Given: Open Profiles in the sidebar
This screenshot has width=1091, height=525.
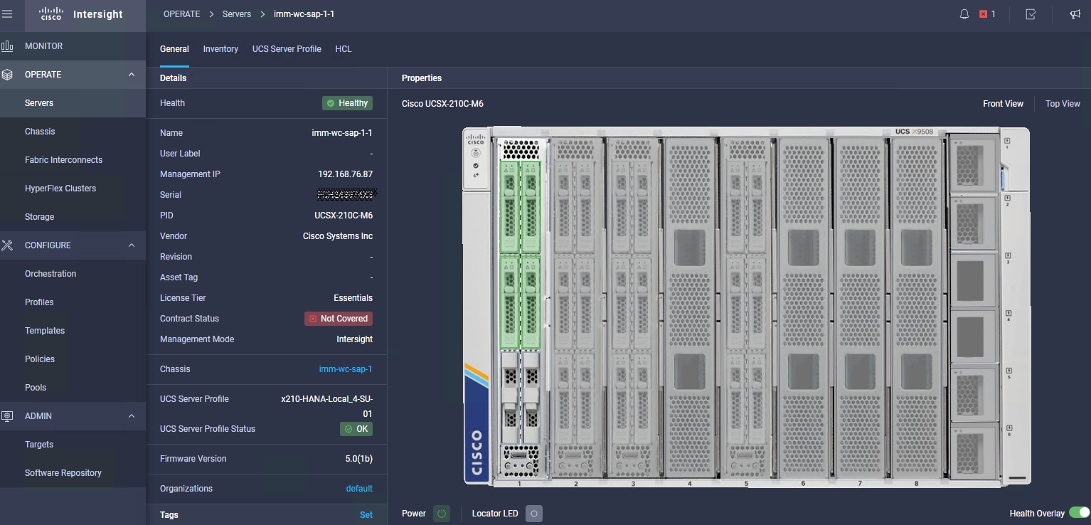Looking at the screenshot, I should click(39, 302).
